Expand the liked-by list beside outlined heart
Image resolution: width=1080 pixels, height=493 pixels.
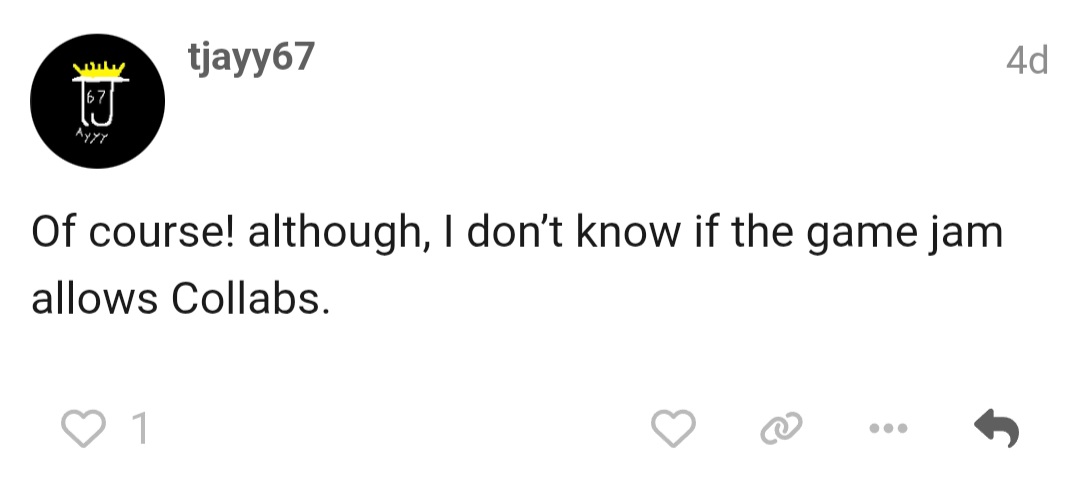click(x=140, y=430)
